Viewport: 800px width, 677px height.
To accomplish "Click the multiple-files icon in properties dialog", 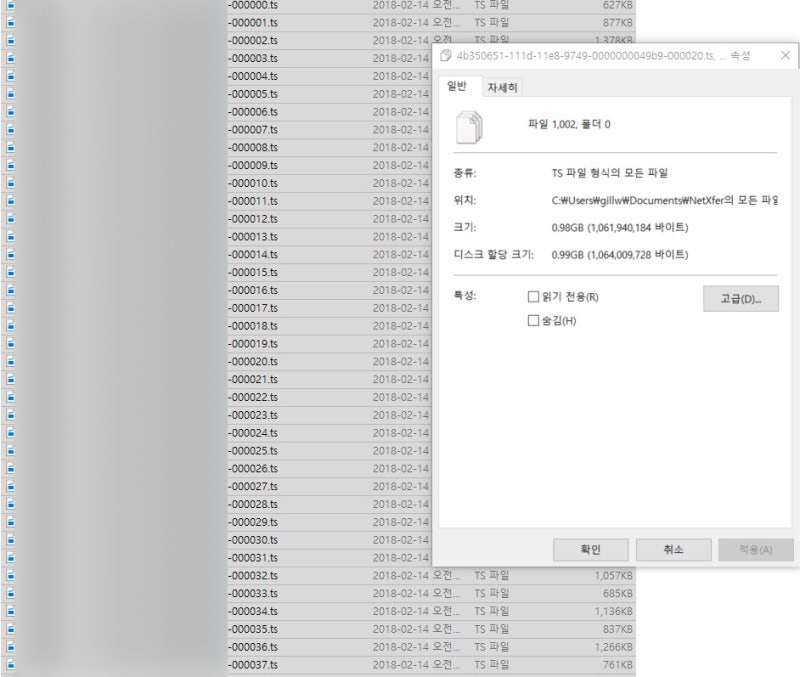I will click(x=469, y=128).
